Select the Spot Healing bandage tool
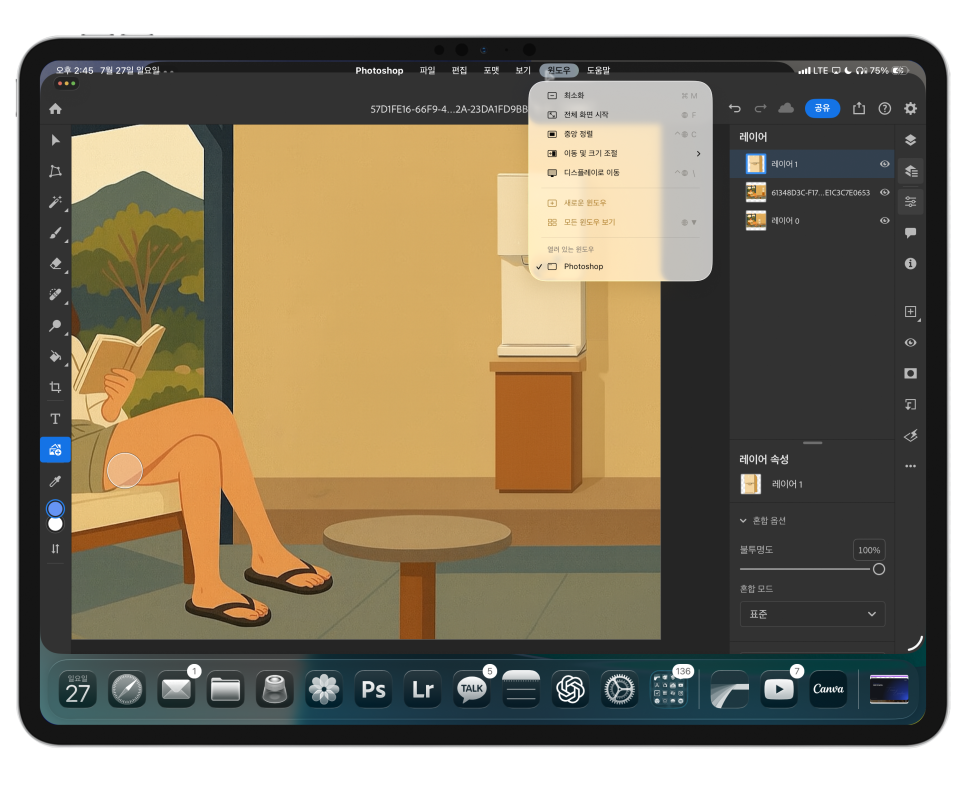 [55, 295]
